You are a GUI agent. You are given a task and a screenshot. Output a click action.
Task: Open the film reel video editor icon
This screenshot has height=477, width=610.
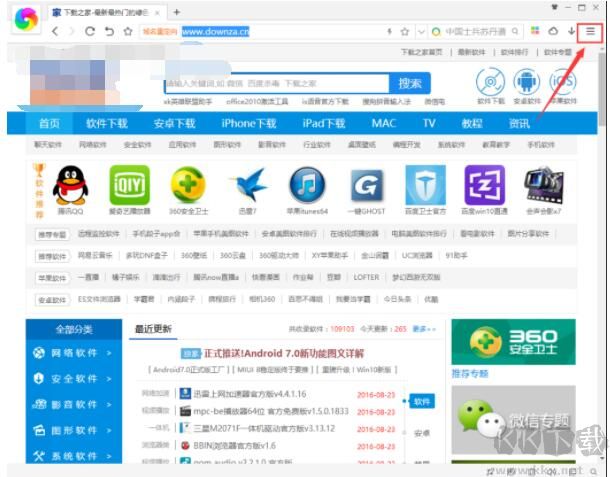point(544,186)
